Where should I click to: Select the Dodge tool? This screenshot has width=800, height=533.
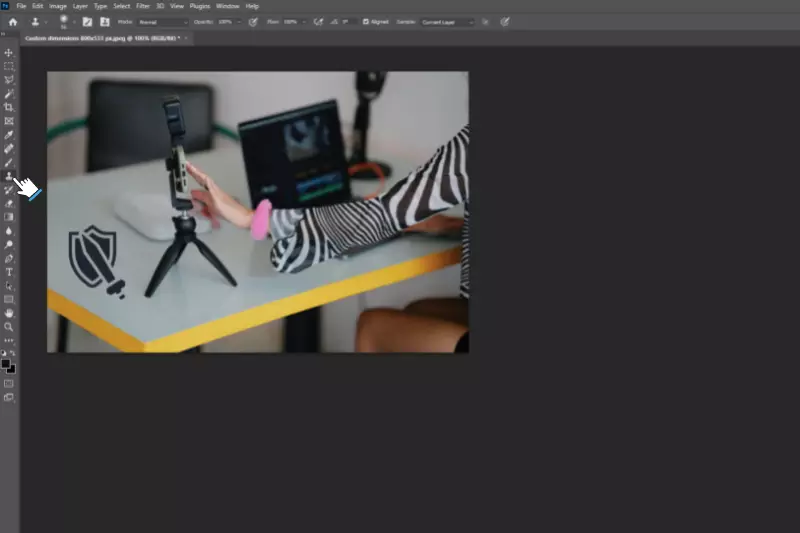9,245
